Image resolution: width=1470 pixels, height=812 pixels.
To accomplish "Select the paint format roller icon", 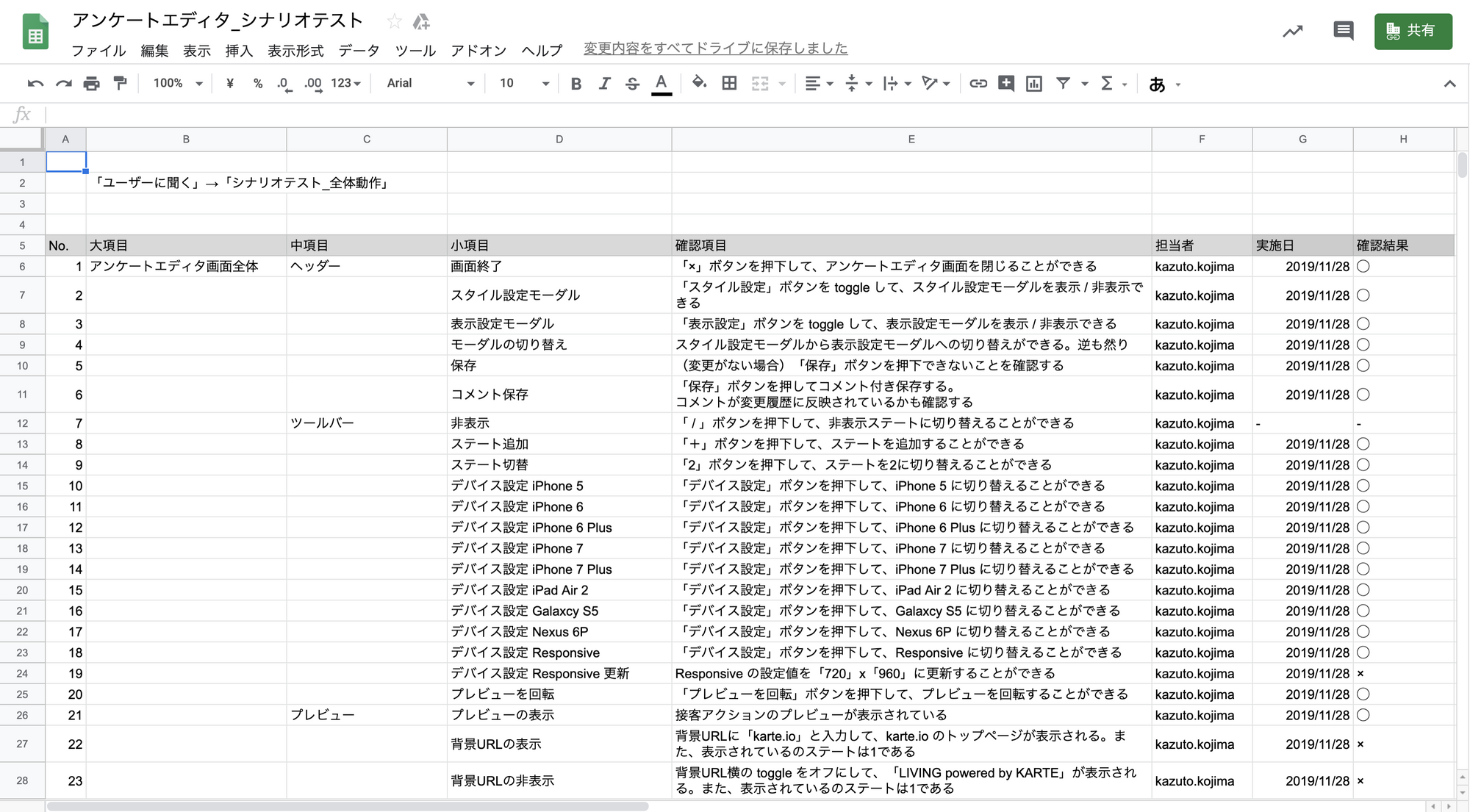I will coord(120,84).
